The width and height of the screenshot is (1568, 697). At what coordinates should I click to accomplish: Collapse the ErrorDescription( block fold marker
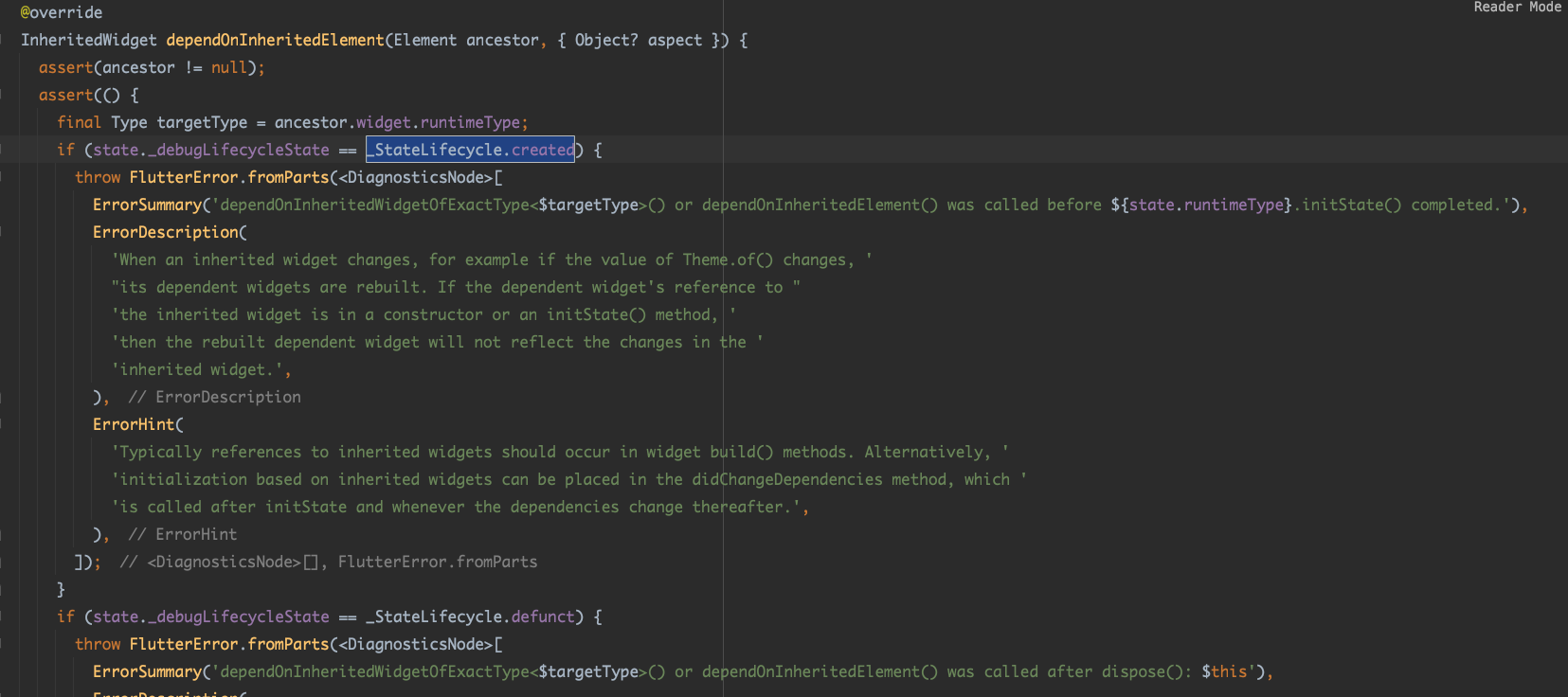click(x=3, y=232)
